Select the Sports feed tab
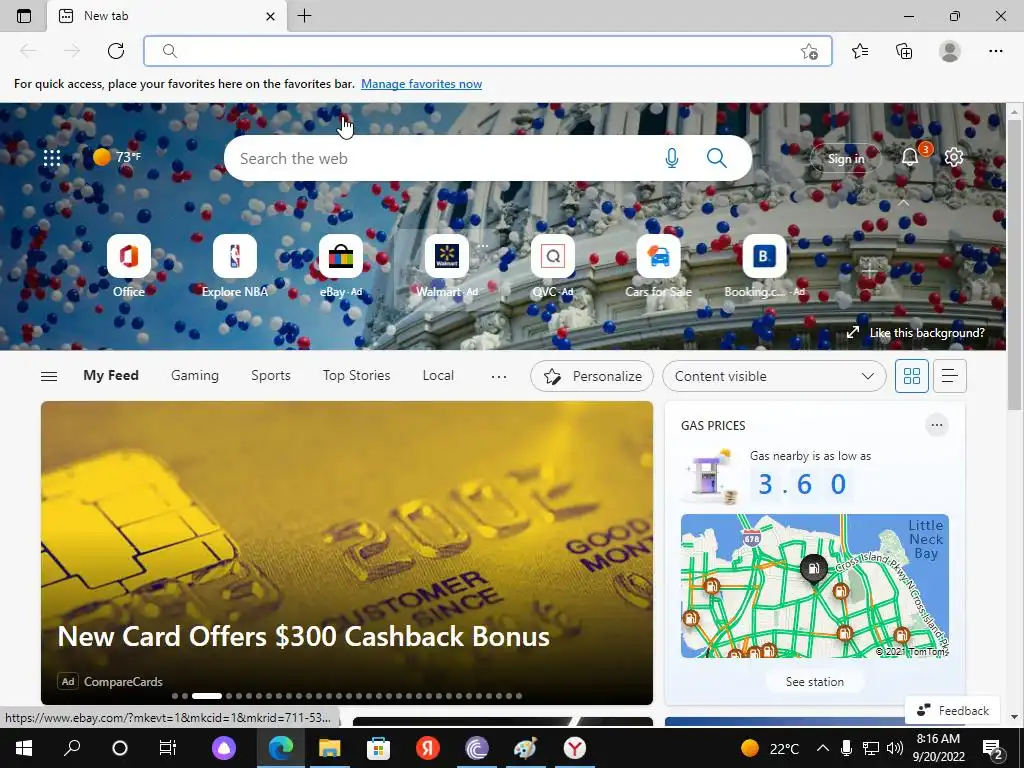Image resolution: width=1024 pixels, height=768 pixels. coord(271,376)
